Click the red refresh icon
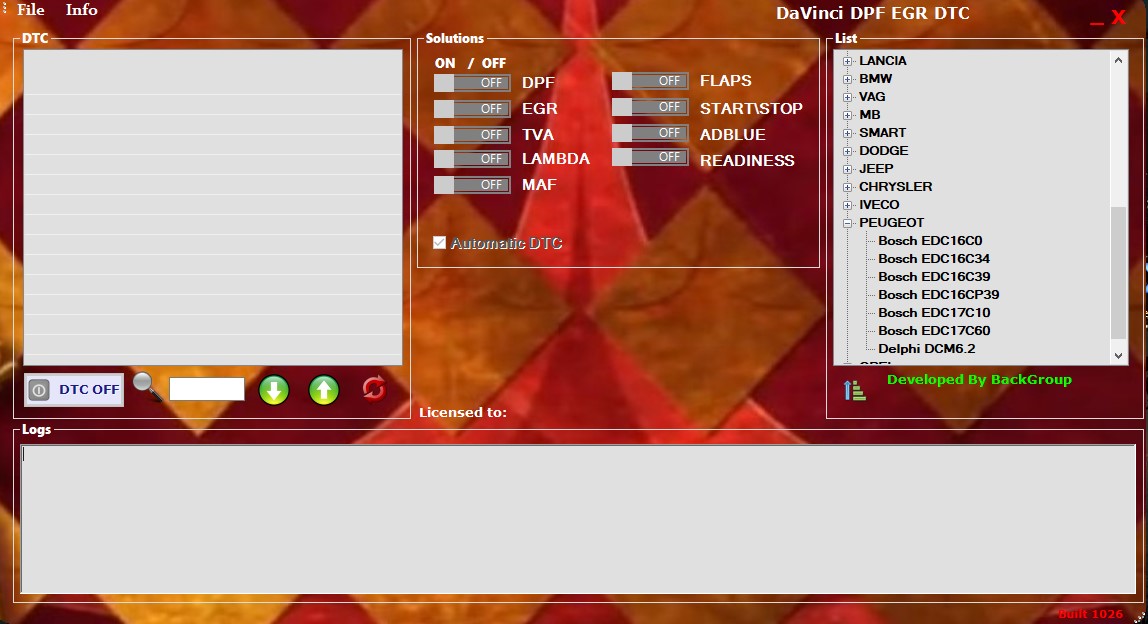1148x624 pixels. point(372,390)
